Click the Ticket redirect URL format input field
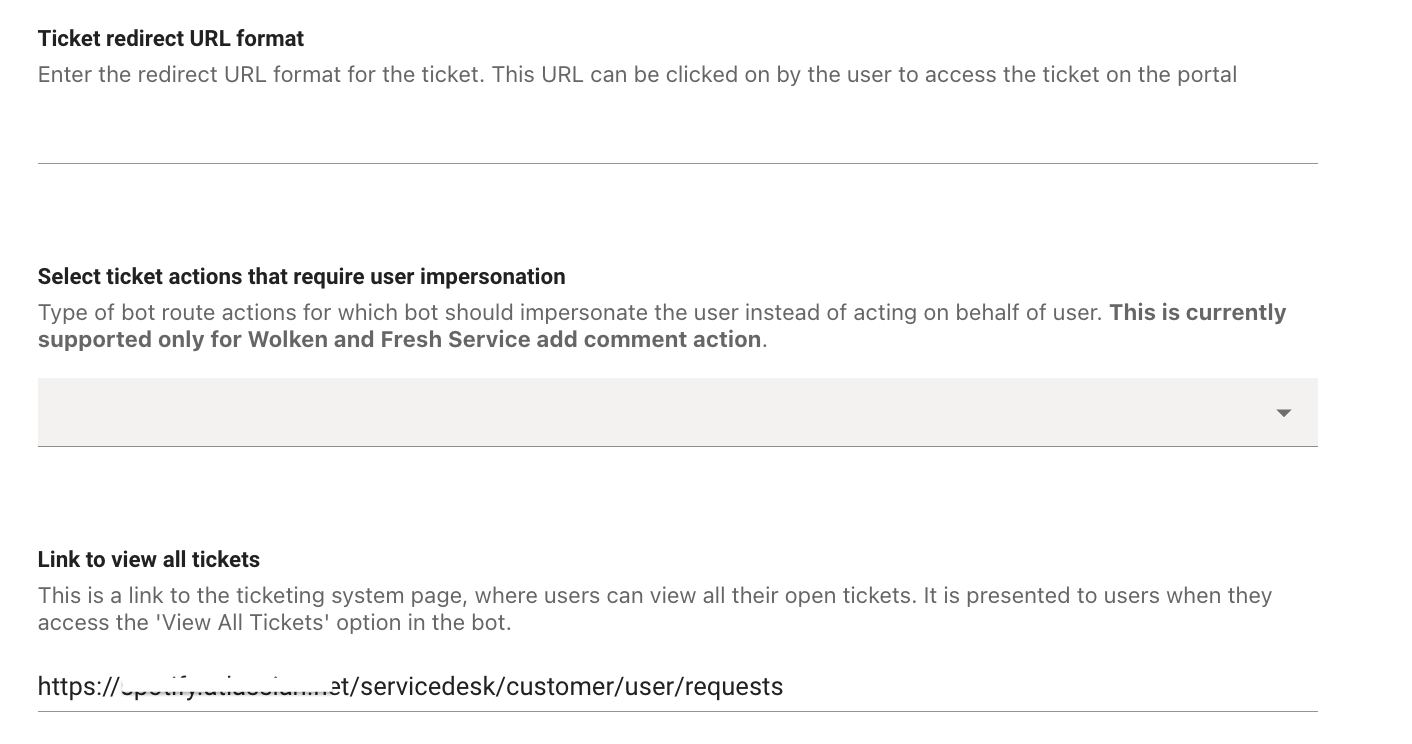The height and width of the screenshot is (744, 1412). (677, 138)
